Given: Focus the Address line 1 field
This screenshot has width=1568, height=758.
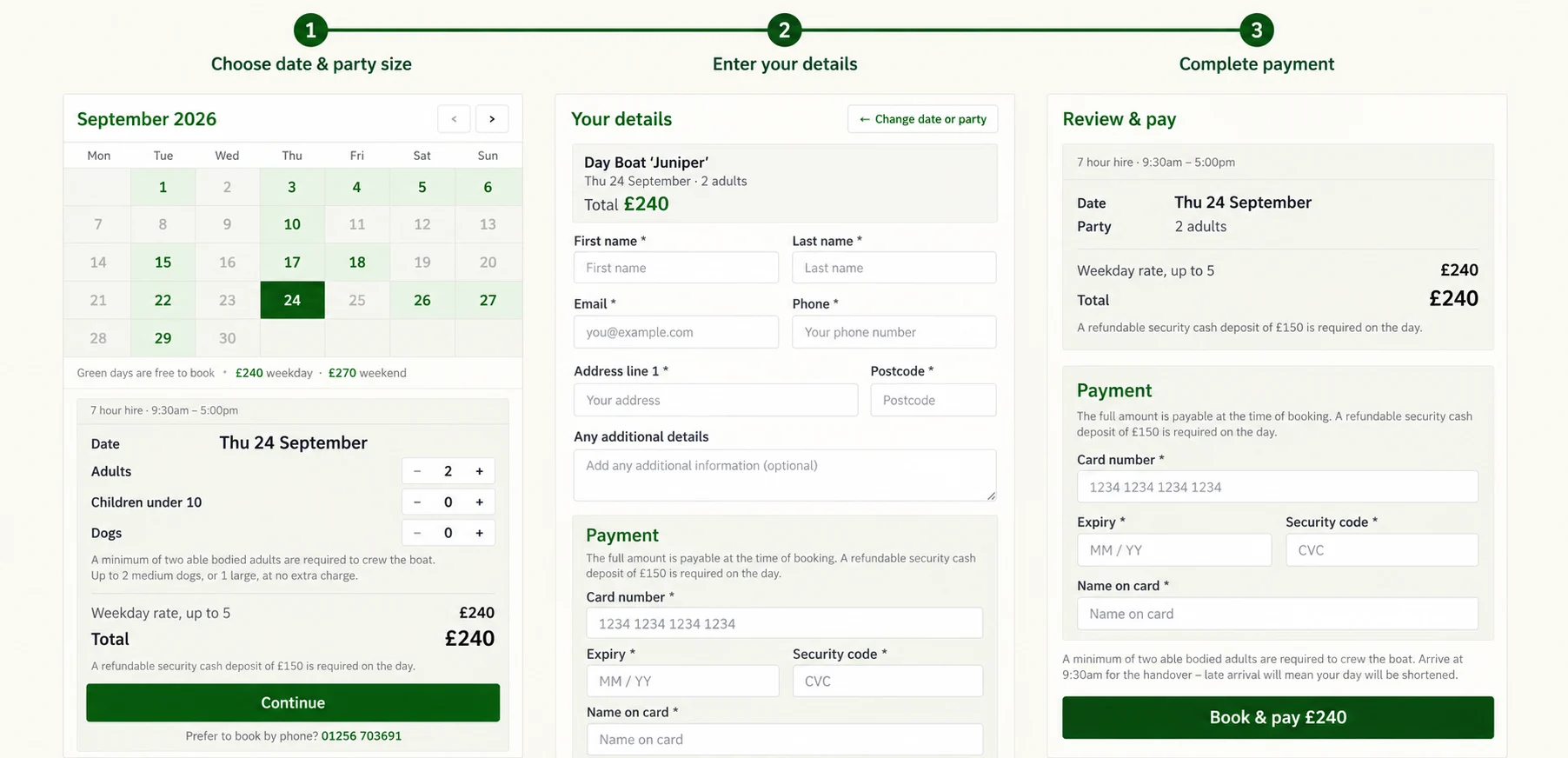Looking at the screenshot, I should click(716, 400).
